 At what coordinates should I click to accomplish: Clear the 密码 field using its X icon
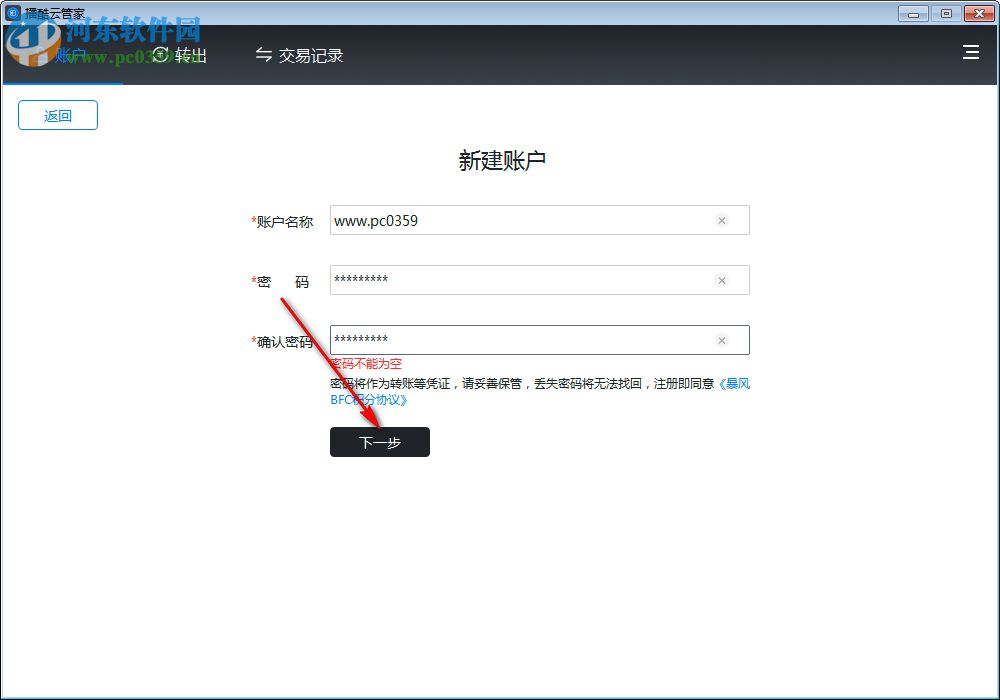[722, 280]
